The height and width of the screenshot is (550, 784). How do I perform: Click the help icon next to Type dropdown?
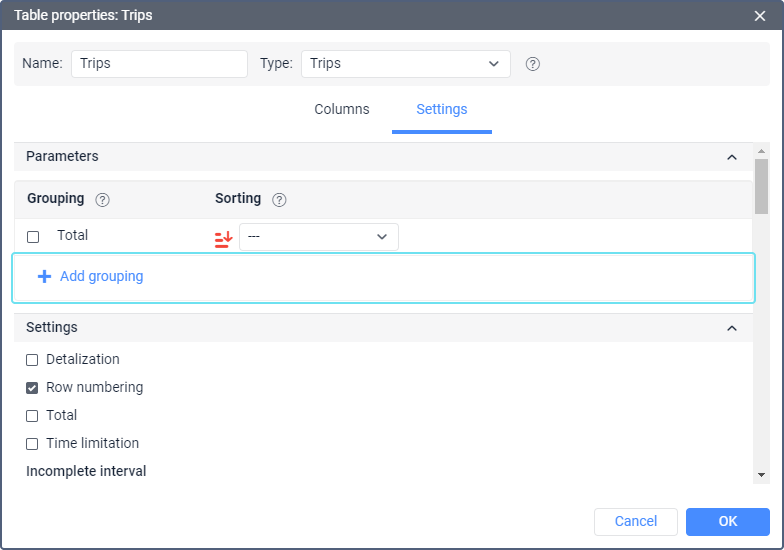[x=533, y=64]
